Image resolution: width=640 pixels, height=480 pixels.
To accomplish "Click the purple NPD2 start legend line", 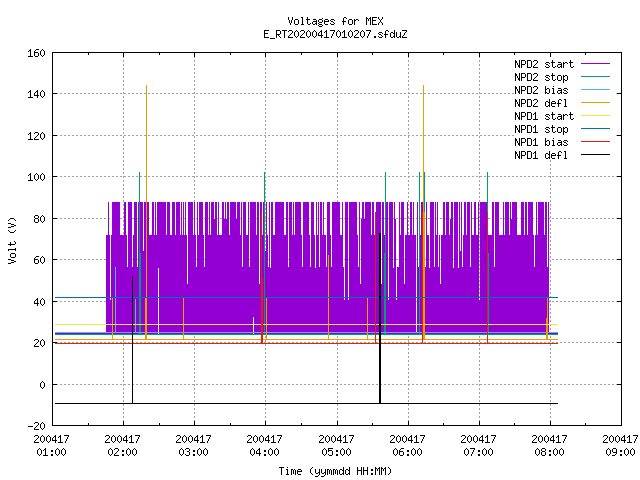I will (x=595, y=64).
